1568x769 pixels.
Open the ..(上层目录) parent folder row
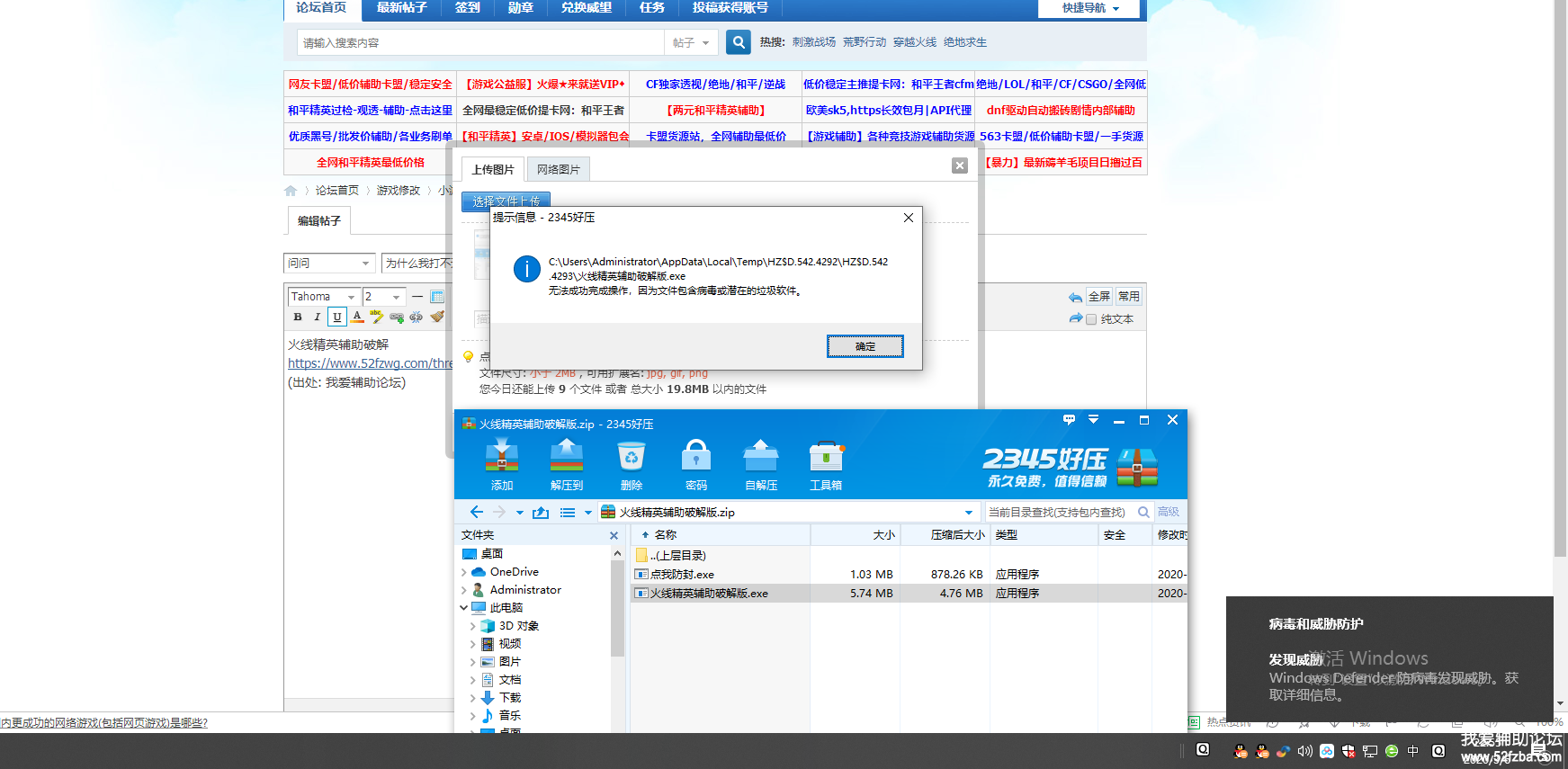pyautogui.click(x=909, y=556)
